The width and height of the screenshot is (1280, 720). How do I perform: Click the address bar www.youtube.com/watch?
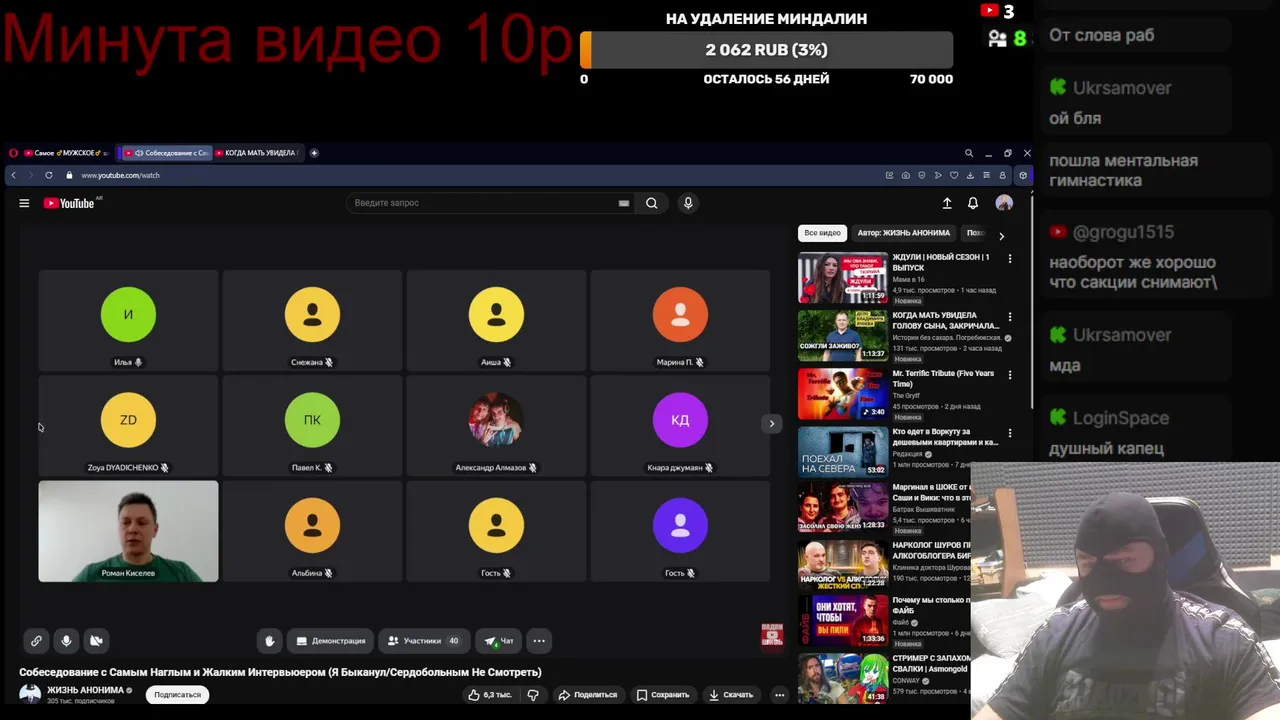click(x=120, y=175)
